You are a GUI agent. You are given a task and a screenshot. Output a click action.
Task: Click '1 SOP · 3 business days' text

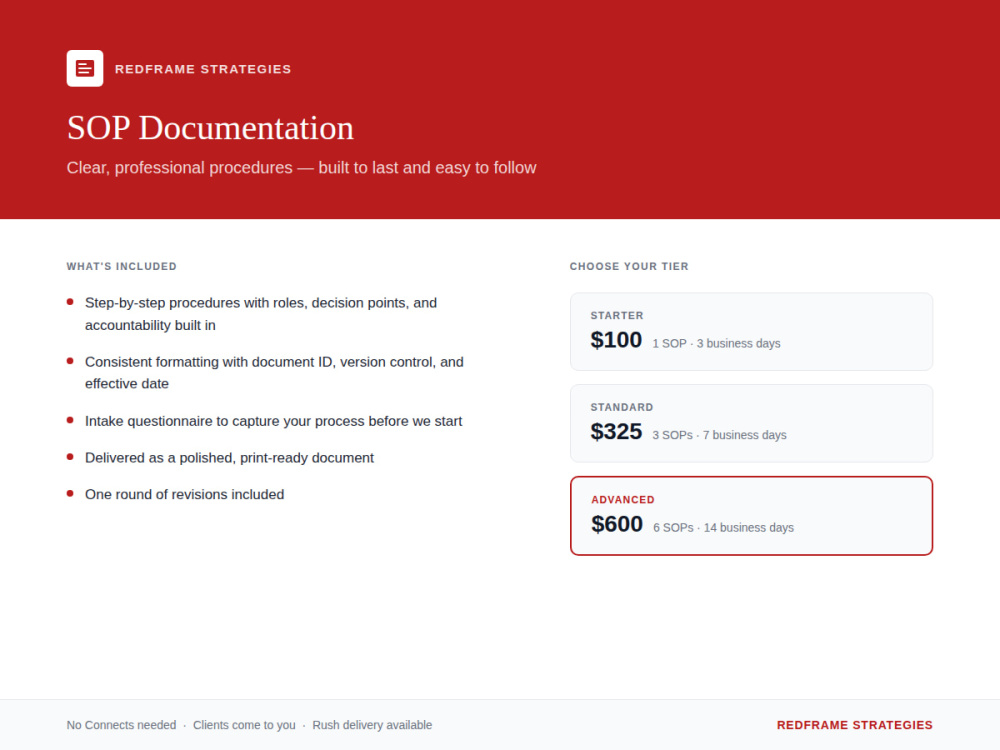[716, 344]
